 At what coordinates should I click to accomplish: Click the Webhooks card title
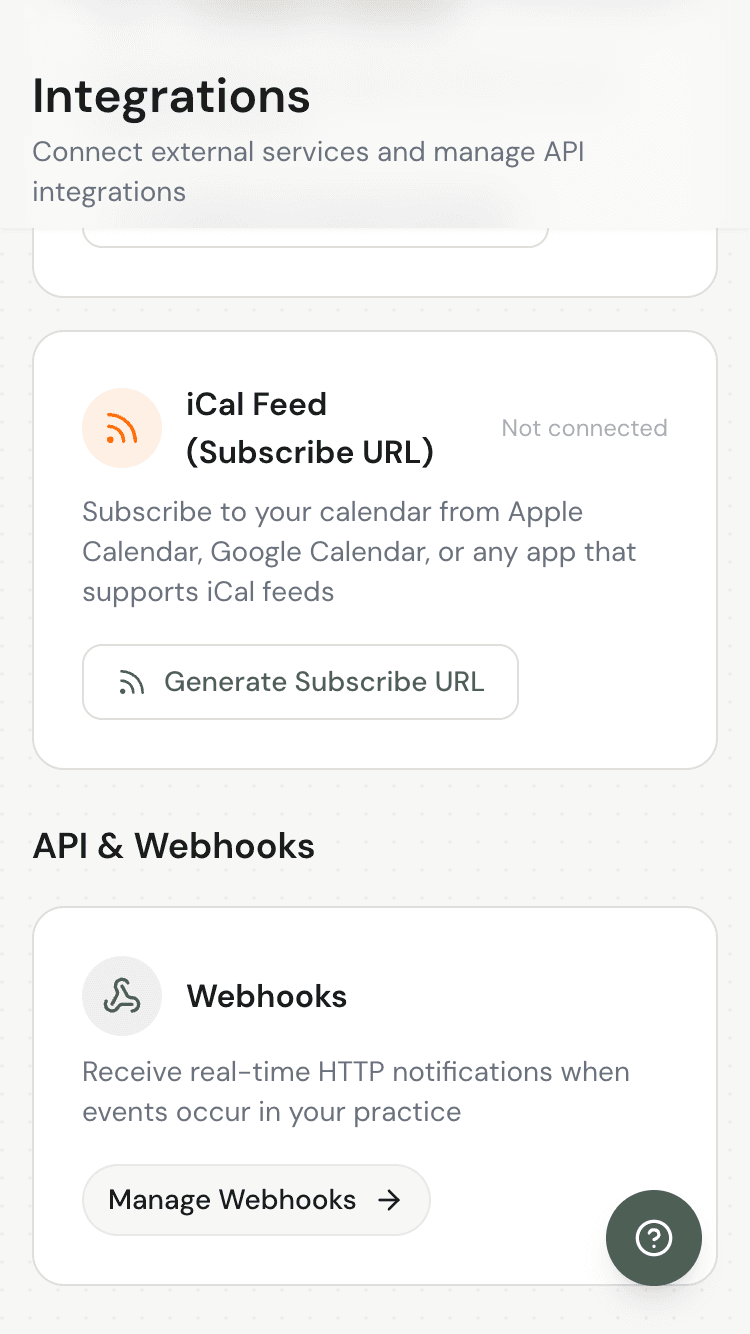266,996
